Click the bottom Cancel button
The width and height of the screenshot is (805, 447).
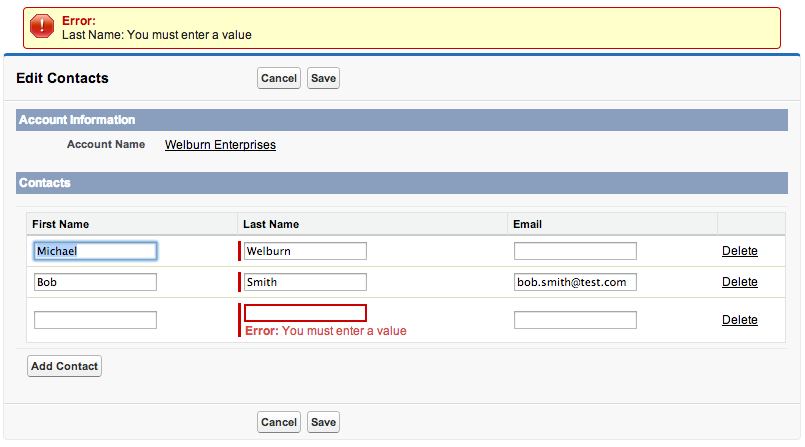coord(279,422)
